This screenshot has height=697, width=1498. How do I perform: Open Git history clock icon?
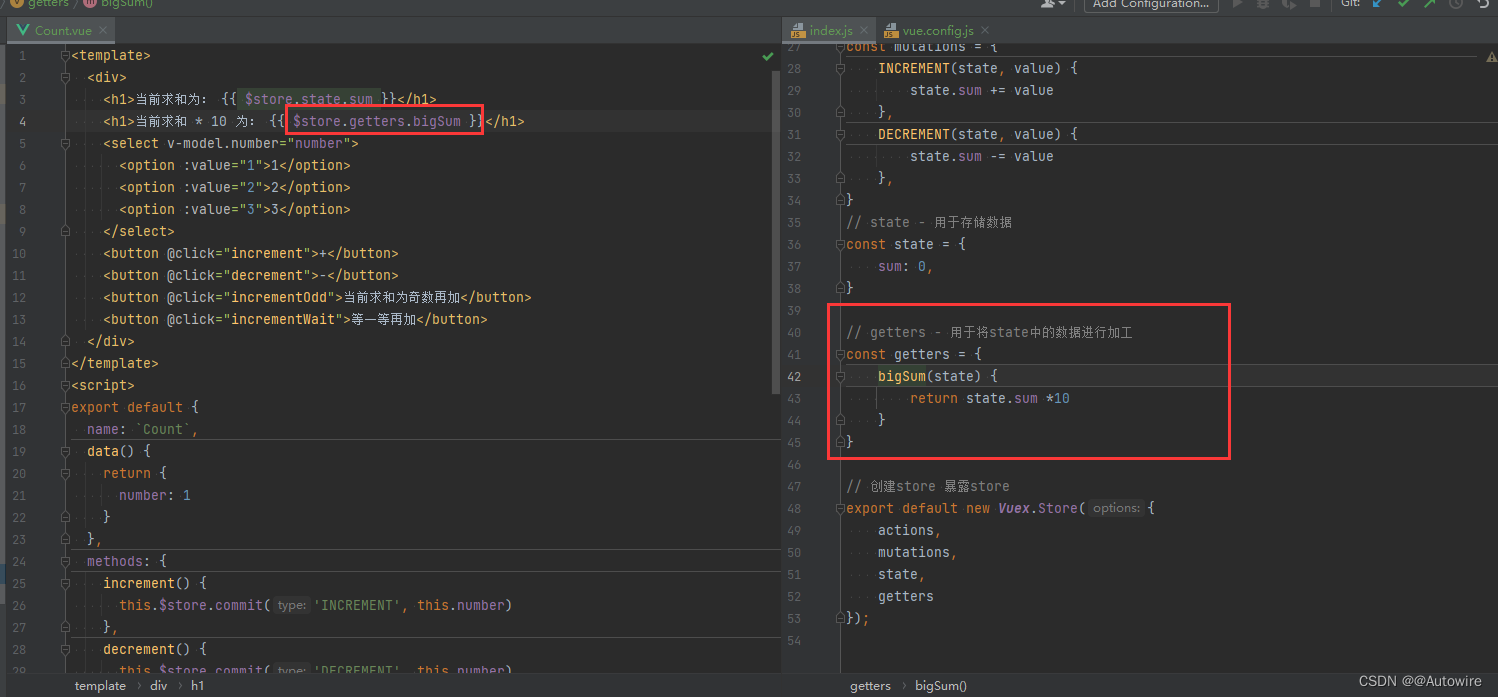[1455, 4]
